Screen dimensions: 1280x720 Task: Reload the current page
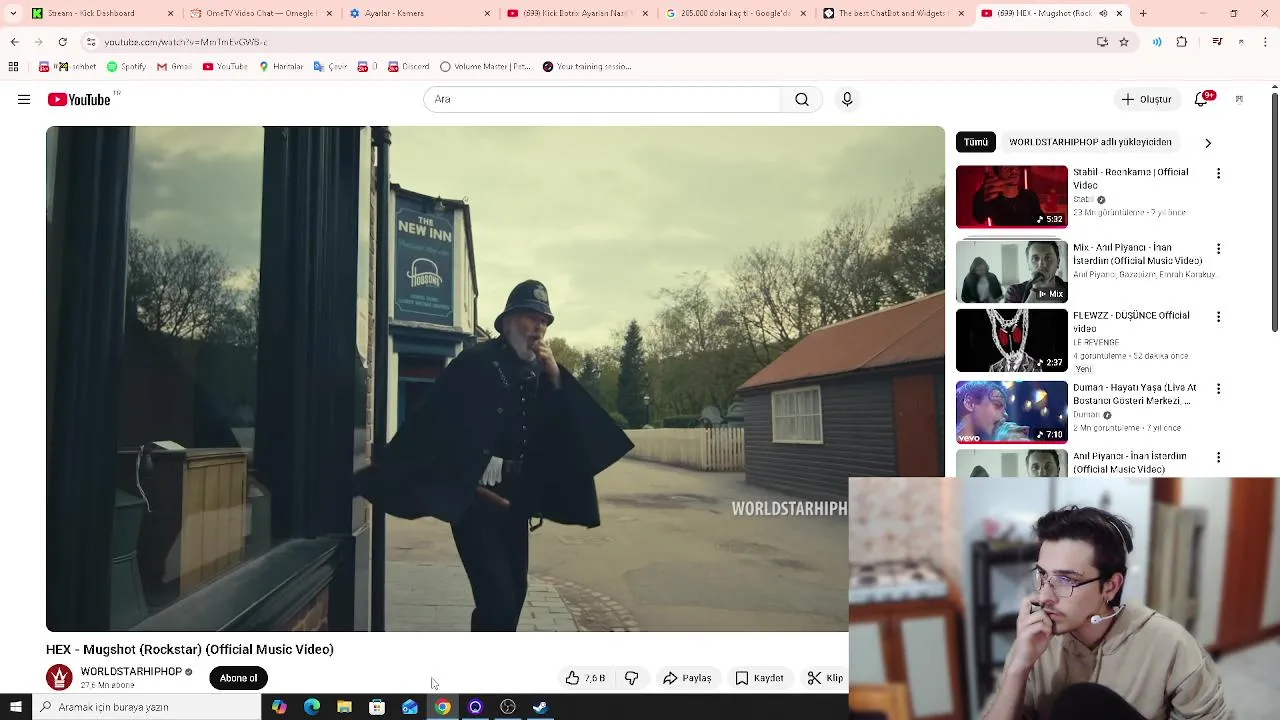click(62, 42)
